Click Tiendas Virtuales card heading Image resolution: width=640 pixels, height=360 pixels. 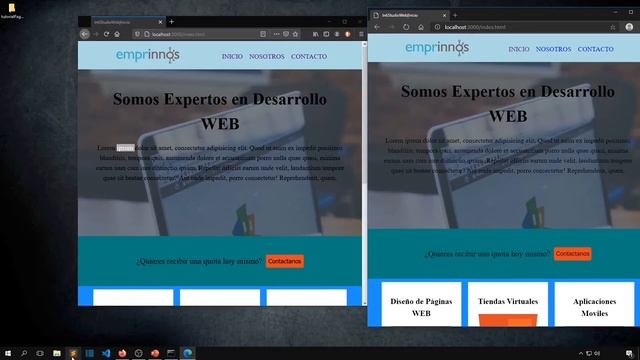[508, 301]
